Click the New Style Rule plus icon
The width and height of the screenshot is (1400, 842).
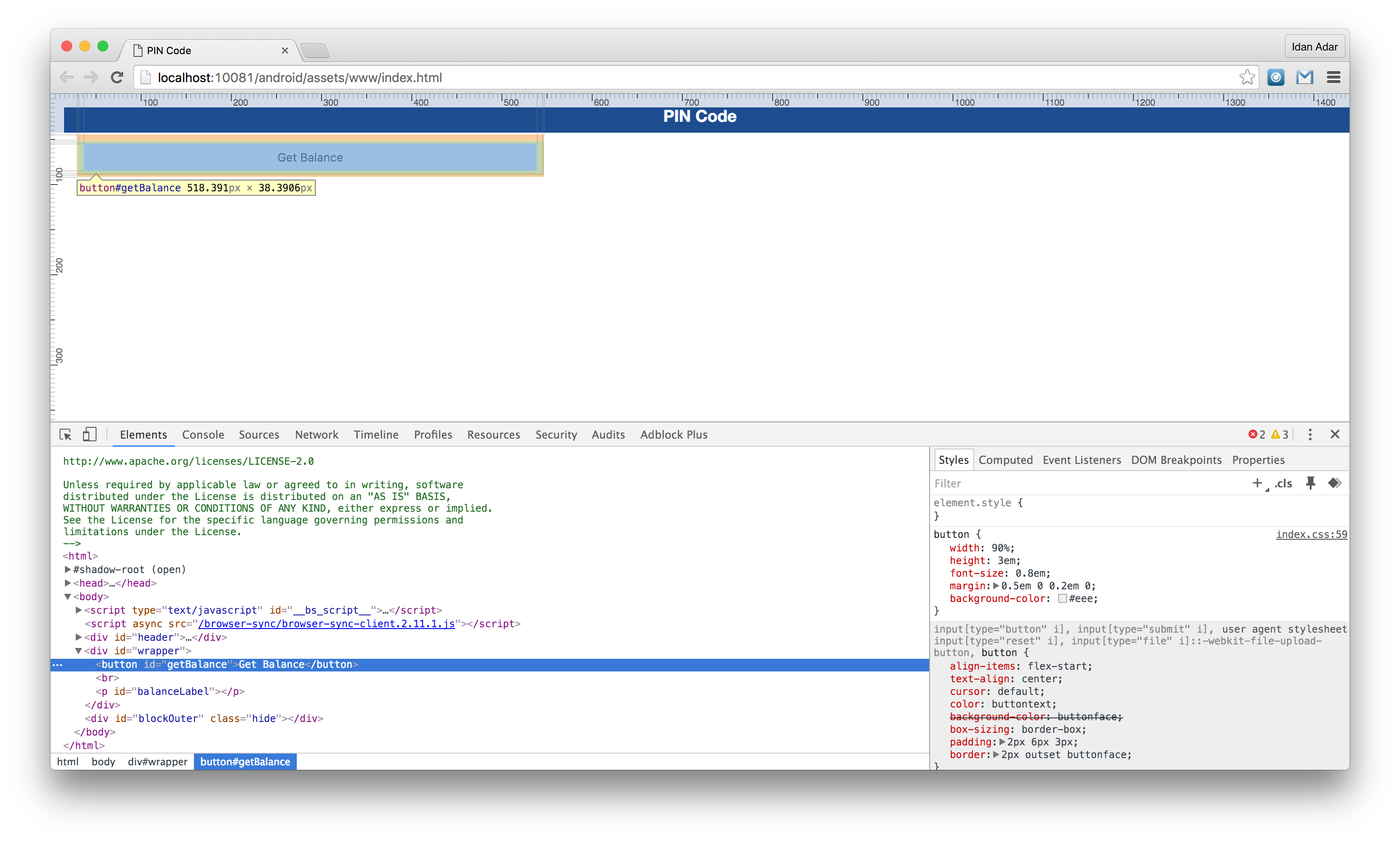1257,483
